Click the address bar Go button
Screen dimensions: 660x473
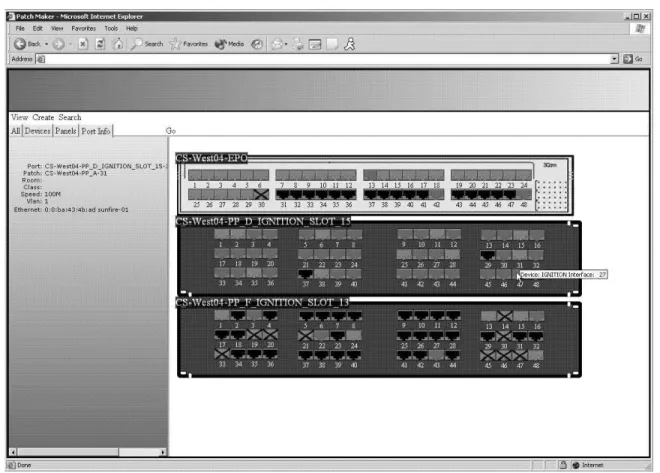633,59
